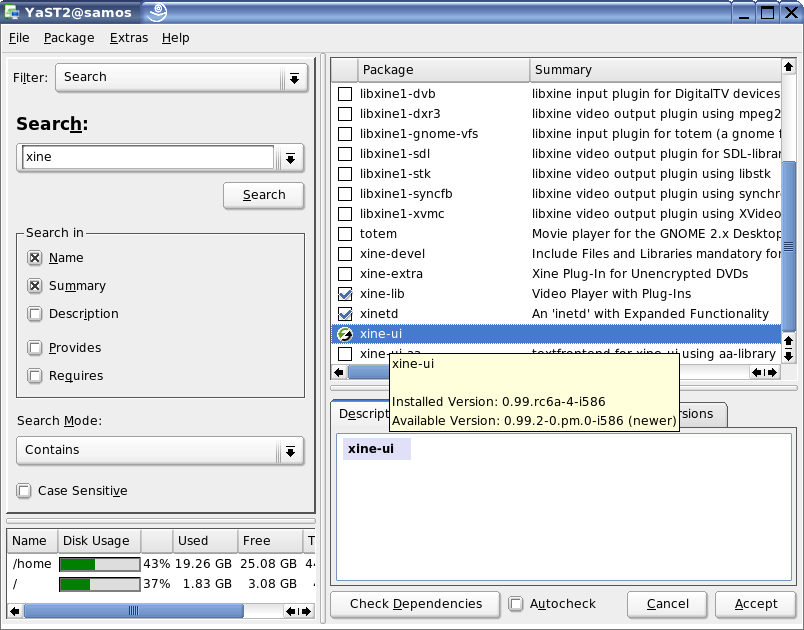This screenshot has height=630, width=804.
Task: Check the libxine1-xvmc package box
Action: point(345,214)
